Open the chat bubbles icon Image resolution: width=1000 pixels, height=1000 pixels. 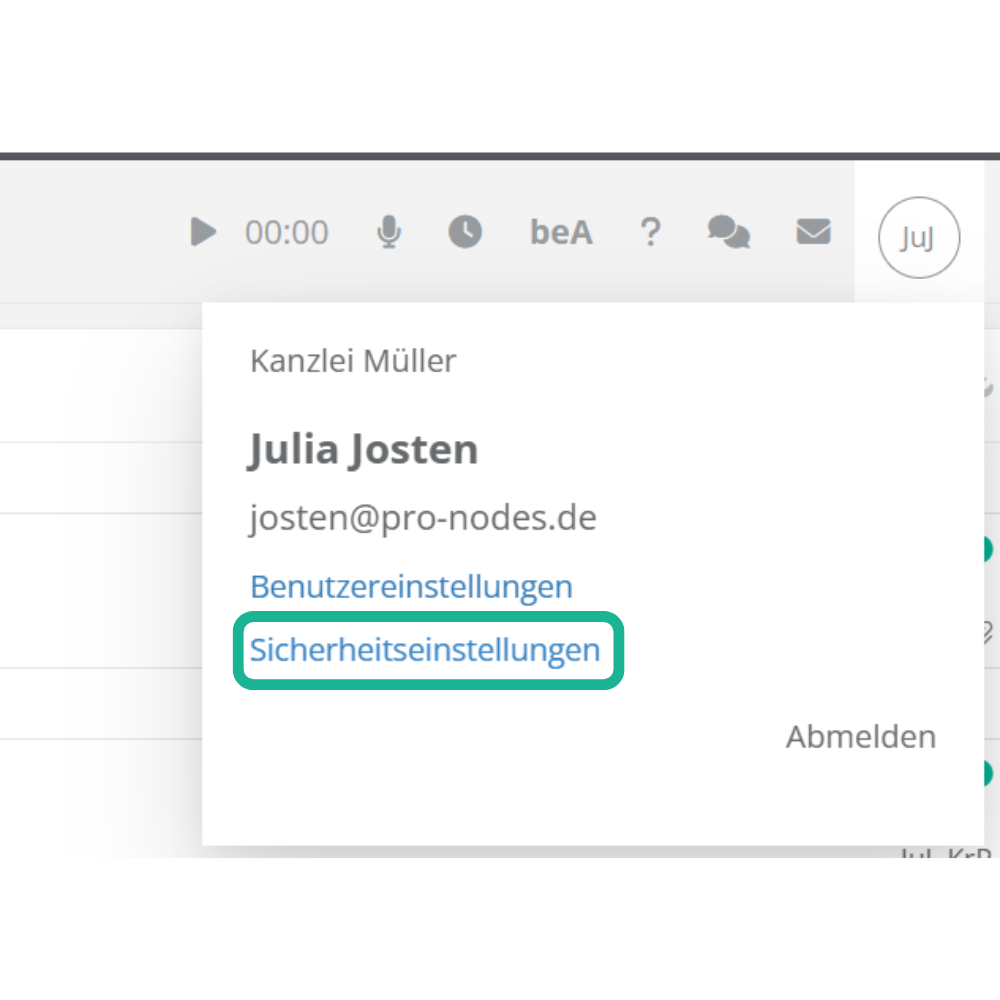click(728, 232)
